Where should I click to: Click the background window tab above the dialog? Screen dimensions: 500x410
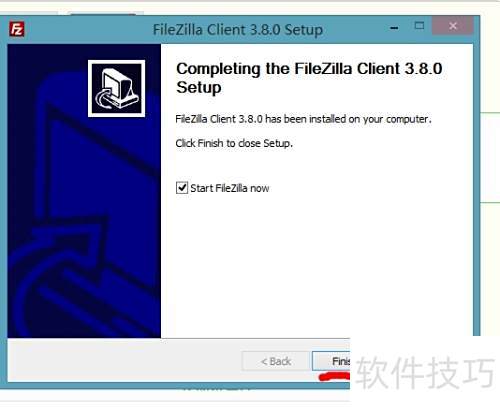(x=103, y=13)
